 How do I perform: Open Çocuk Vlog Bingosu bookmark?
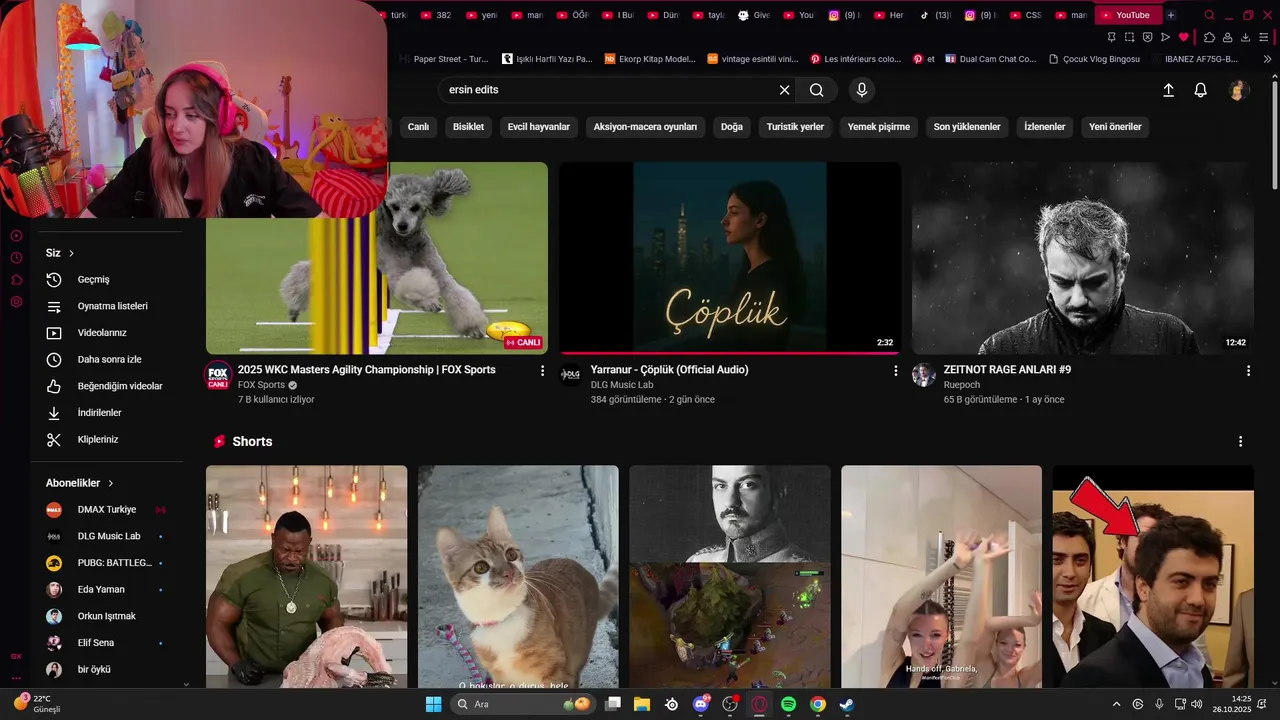click(x=1094, y=59)
